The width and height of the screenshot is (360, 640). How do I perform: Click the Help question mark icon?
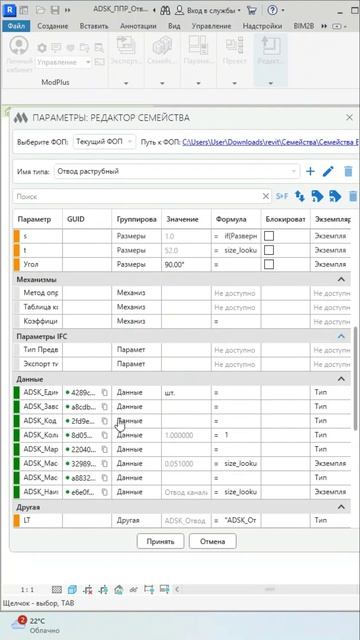coord(272,10)
